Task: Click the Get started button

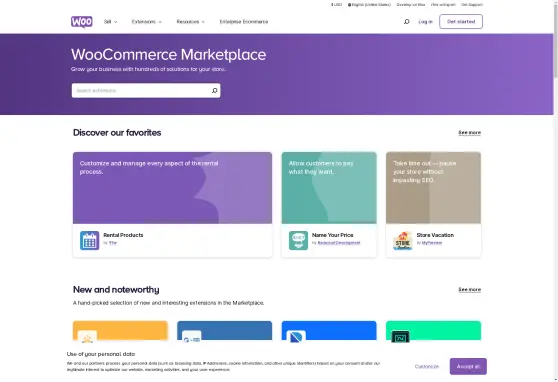Action: coord(461,22)
